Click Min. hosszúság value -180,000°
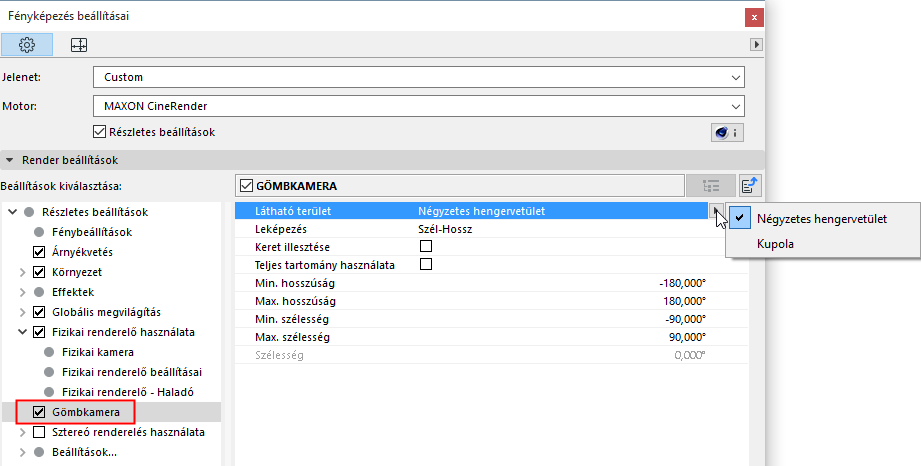 (682, 283)
